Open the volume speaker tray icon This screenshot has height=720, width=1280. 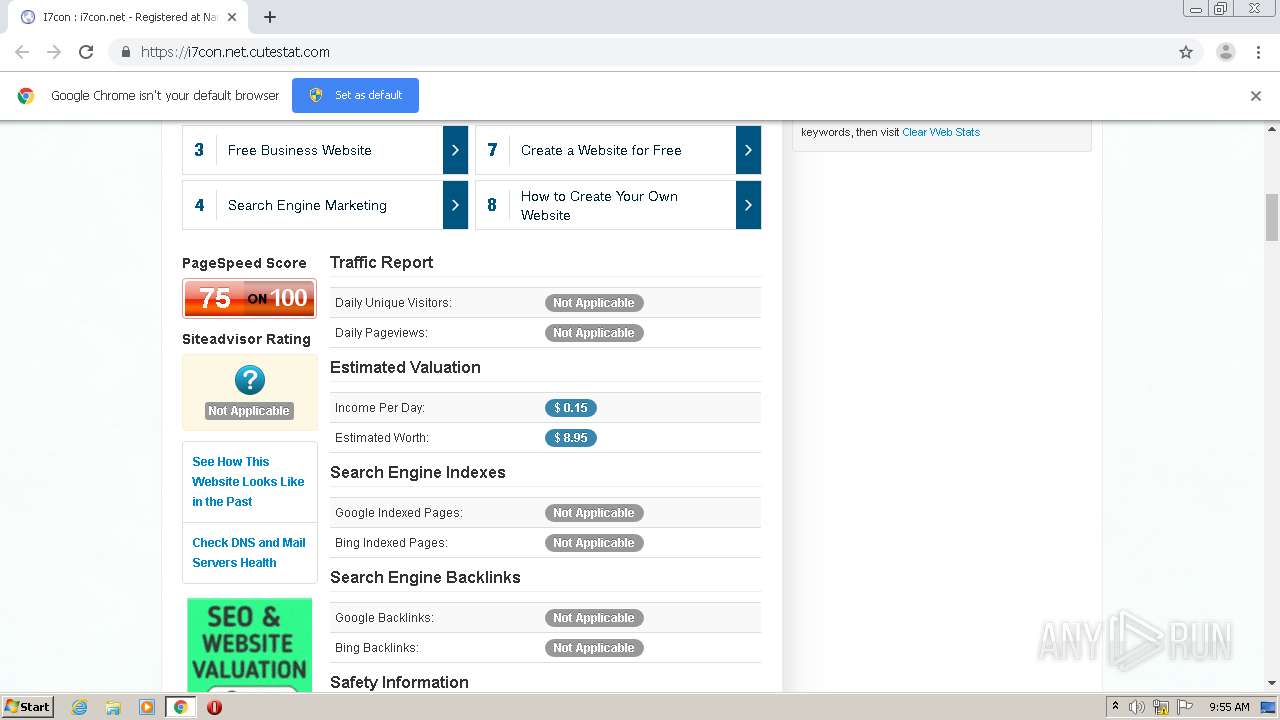1137,707
